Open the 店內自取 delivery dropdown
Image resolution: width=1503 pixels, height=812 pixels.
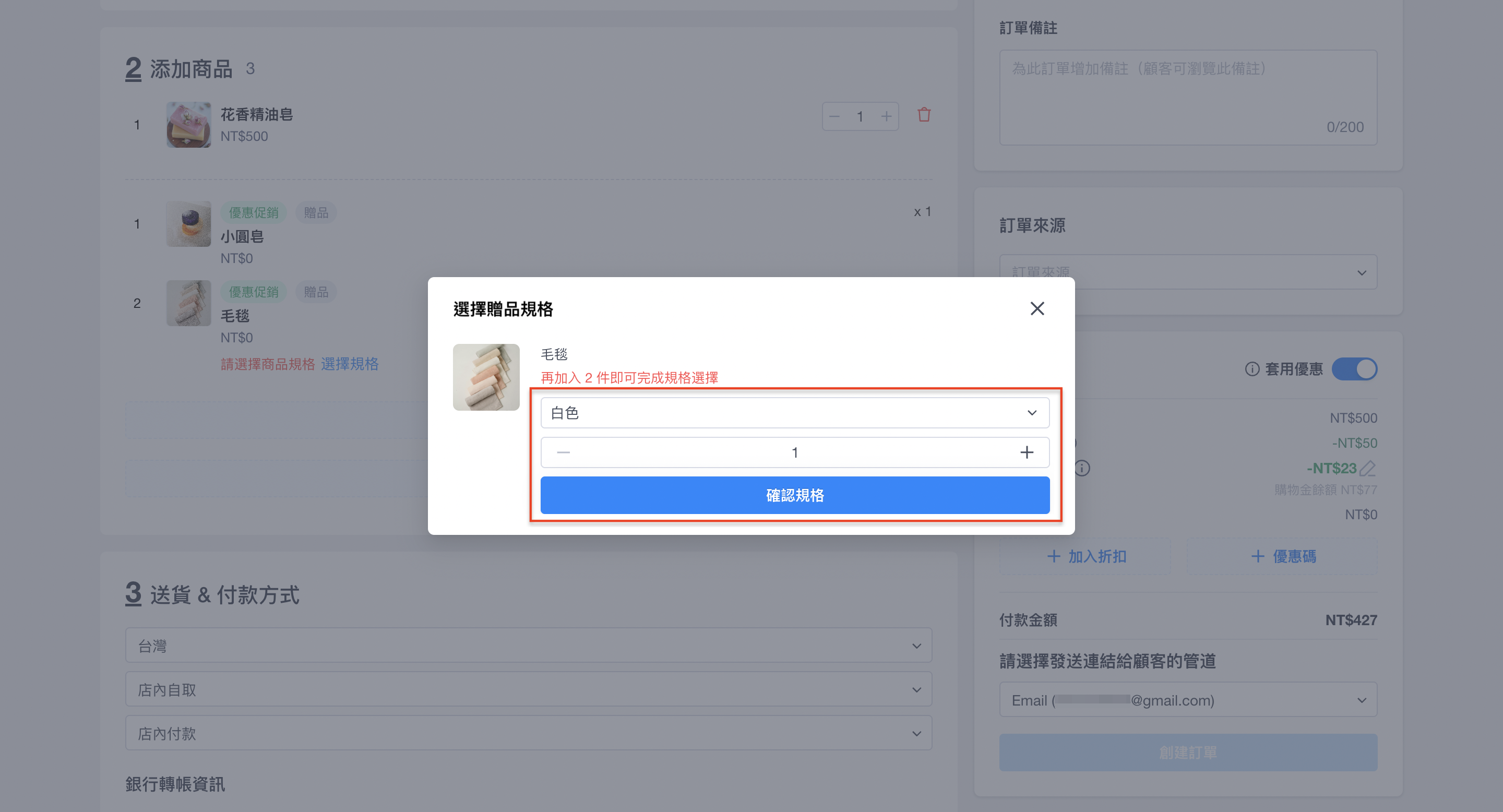tap(529, 689)
